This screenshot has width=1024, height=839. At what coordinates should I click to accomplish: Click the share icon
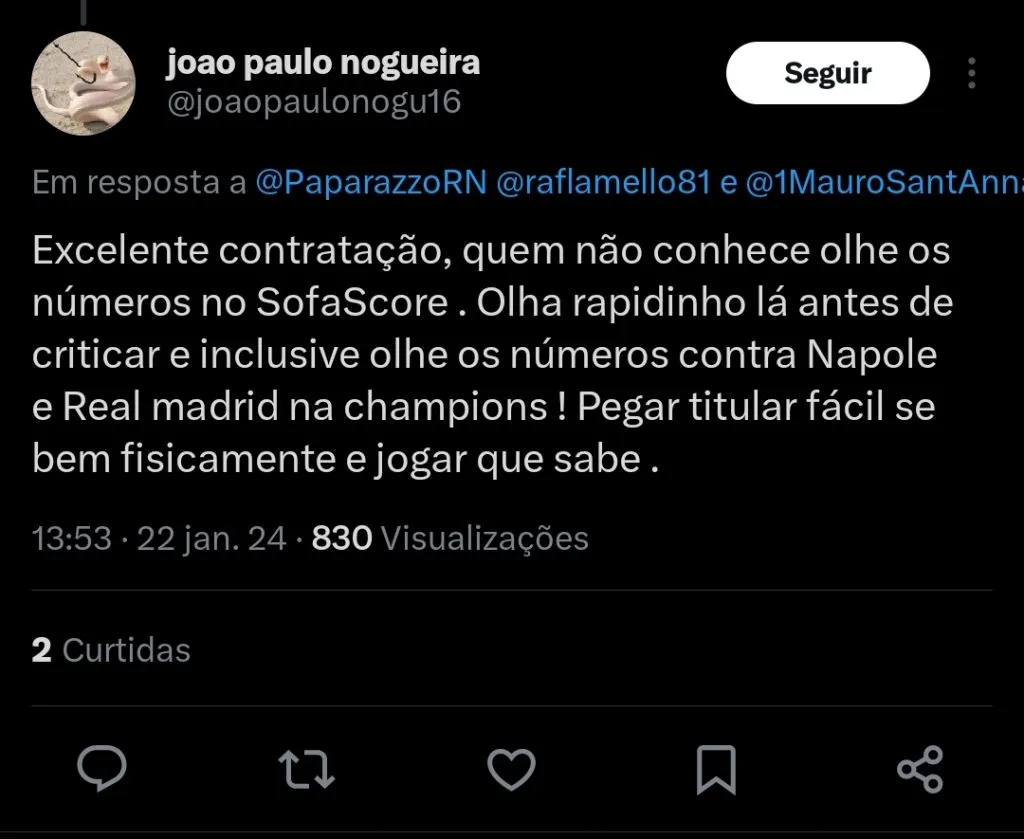pyautogui.click(x=920, y=770)
